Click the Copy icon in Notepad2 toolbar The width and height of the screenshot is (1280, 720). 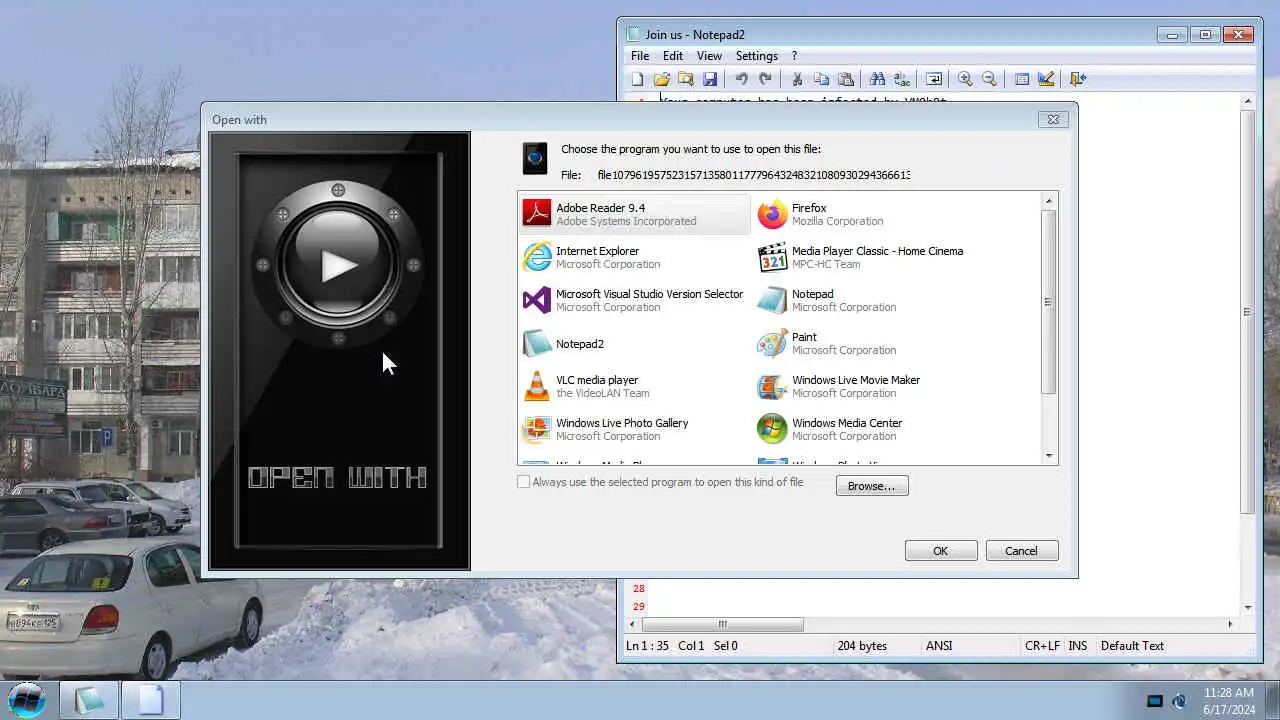coord(821,79)
